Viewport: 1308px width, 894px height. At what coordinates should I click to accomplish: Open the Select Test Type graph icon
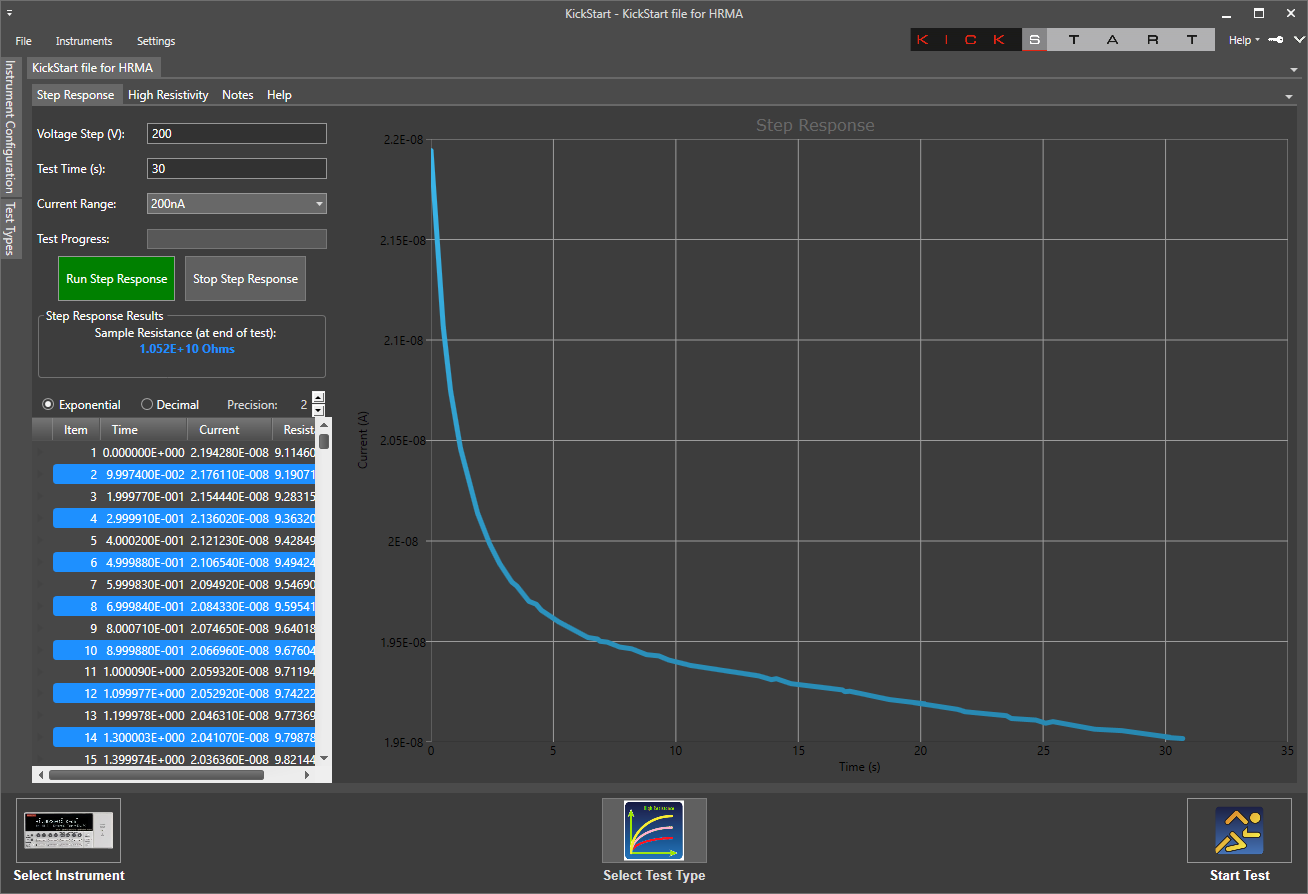[654, 830]
